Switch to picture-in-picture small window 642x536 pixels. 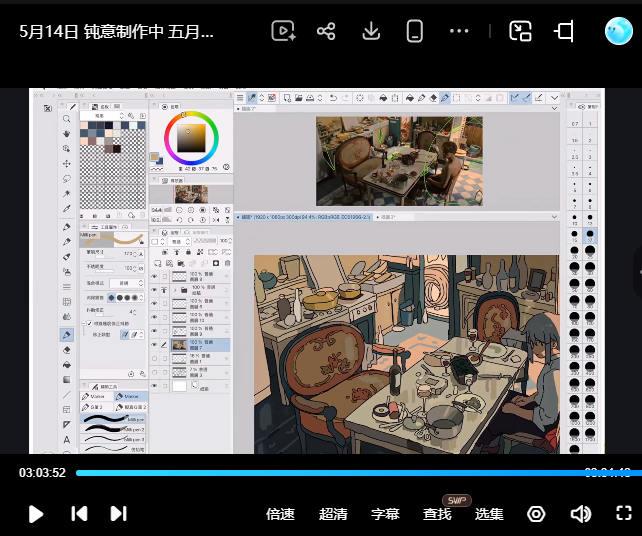(520, 31)
